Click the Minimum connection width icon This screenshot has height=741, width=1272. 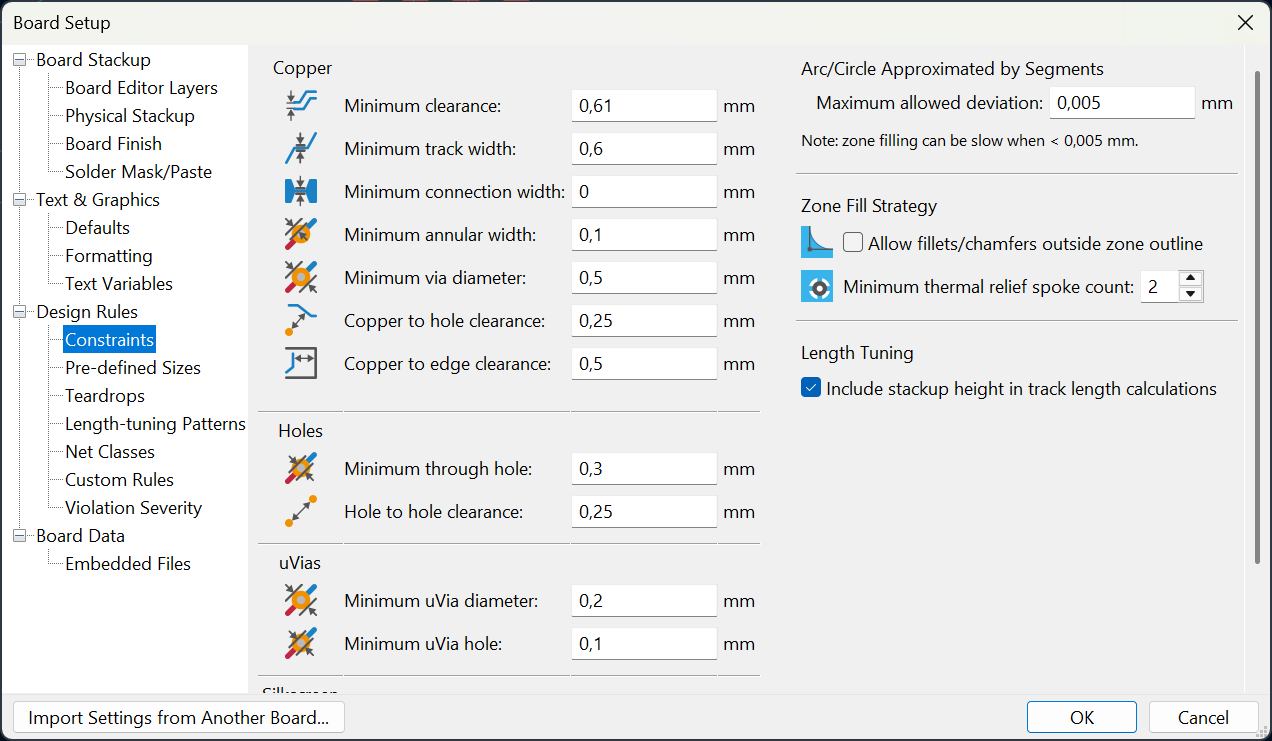(x=300, y=191)
